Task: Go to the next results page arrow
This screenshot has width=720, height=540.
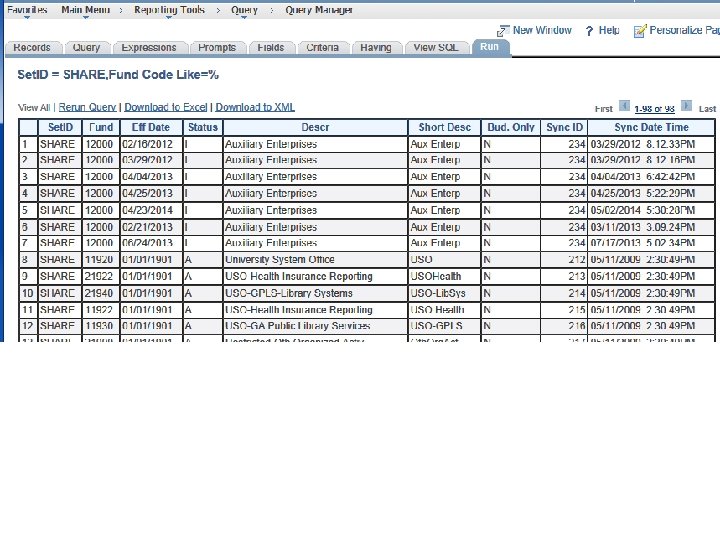Action: (686, 106)
